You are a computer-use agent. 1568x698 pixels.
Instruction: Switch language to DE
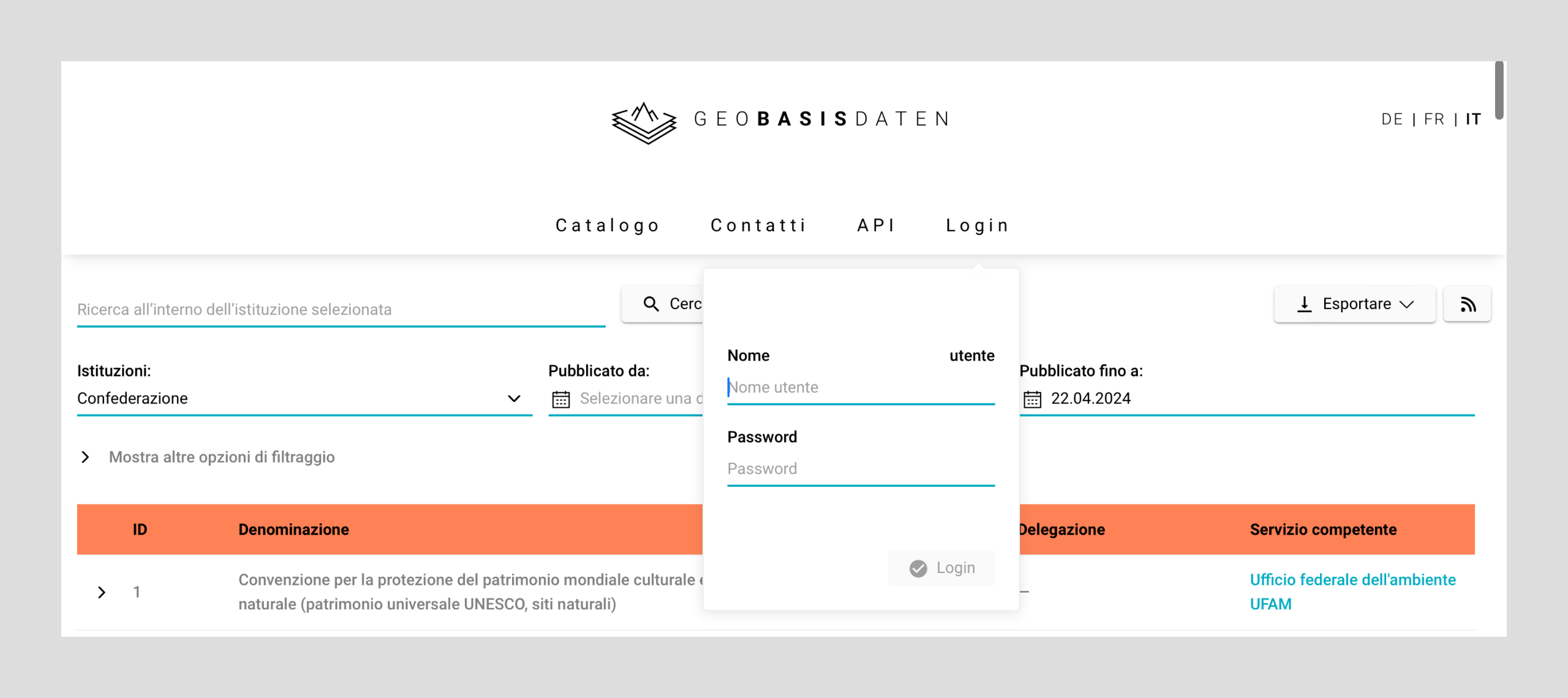tap(1392, 119)
